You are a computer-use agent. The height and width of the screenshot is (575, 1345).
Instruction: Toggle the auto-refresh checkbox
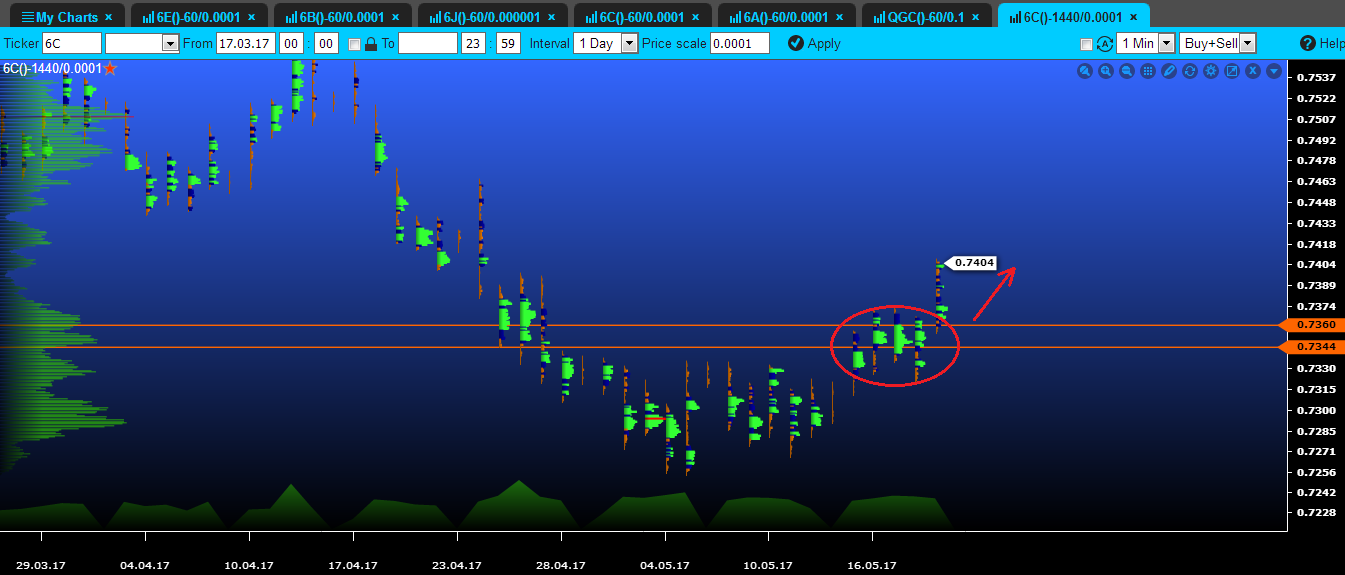pos(1087,44)
